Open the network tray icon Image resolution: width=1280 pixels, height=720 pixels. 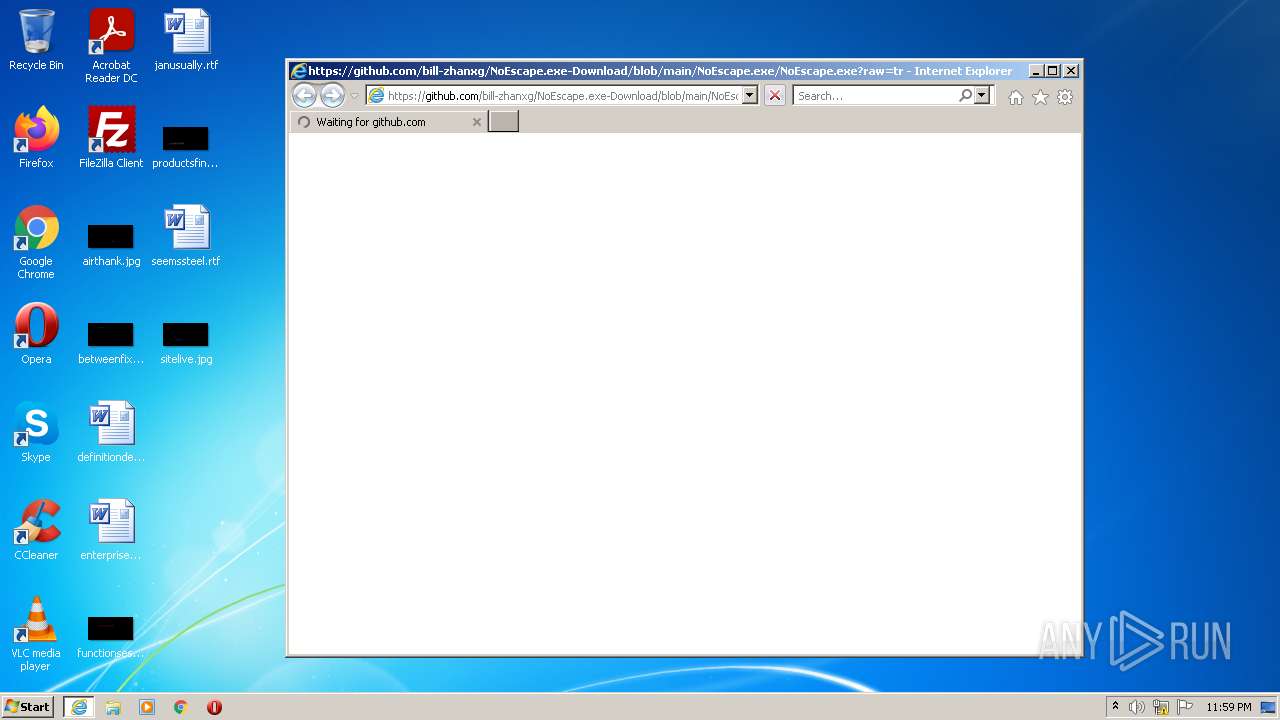[1161, 707]
